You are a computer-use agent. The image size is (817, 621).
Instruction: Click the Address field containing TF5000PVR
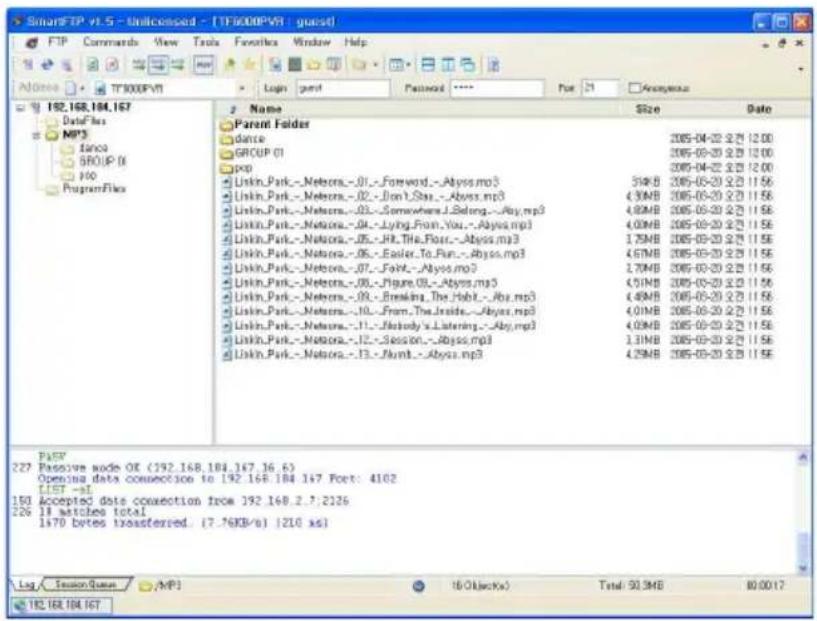click(x=165, y=88)
